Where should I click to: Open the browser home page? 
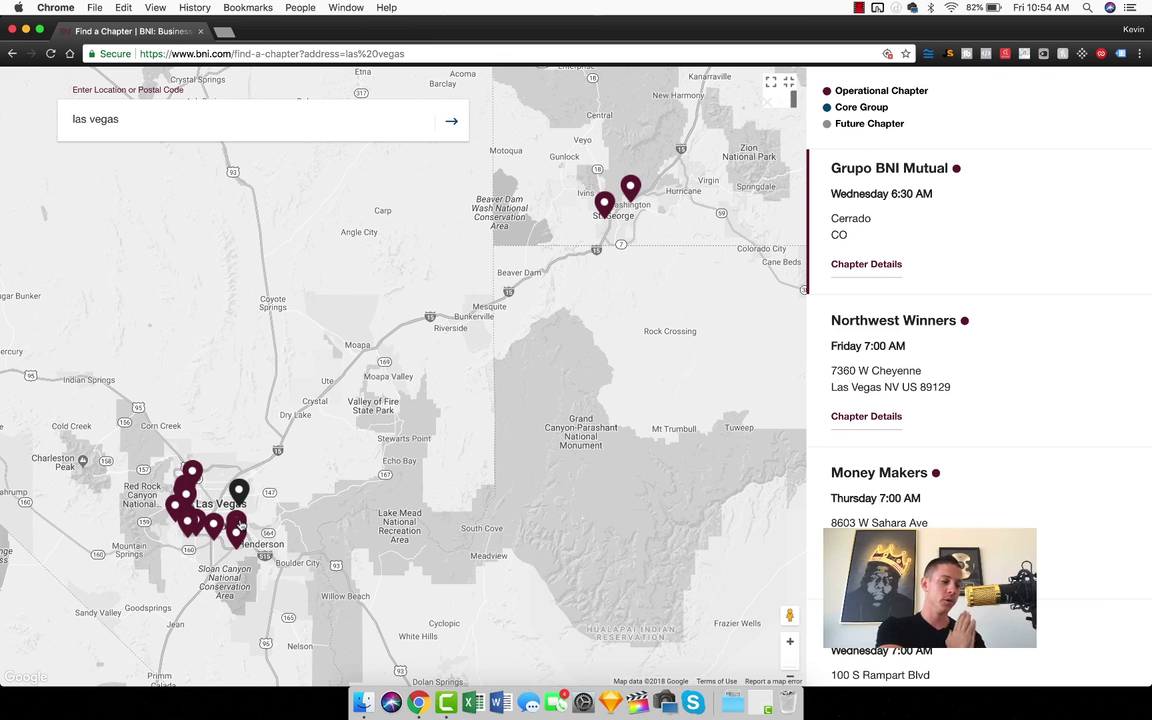[70, 54]
